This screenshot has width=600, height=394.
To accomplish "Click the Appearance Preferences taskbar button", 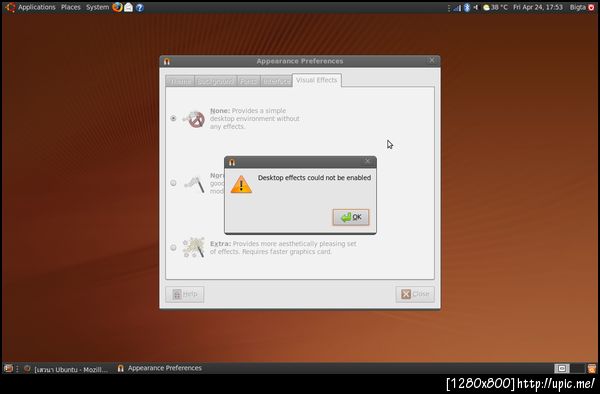I will [x=160, y=368].
